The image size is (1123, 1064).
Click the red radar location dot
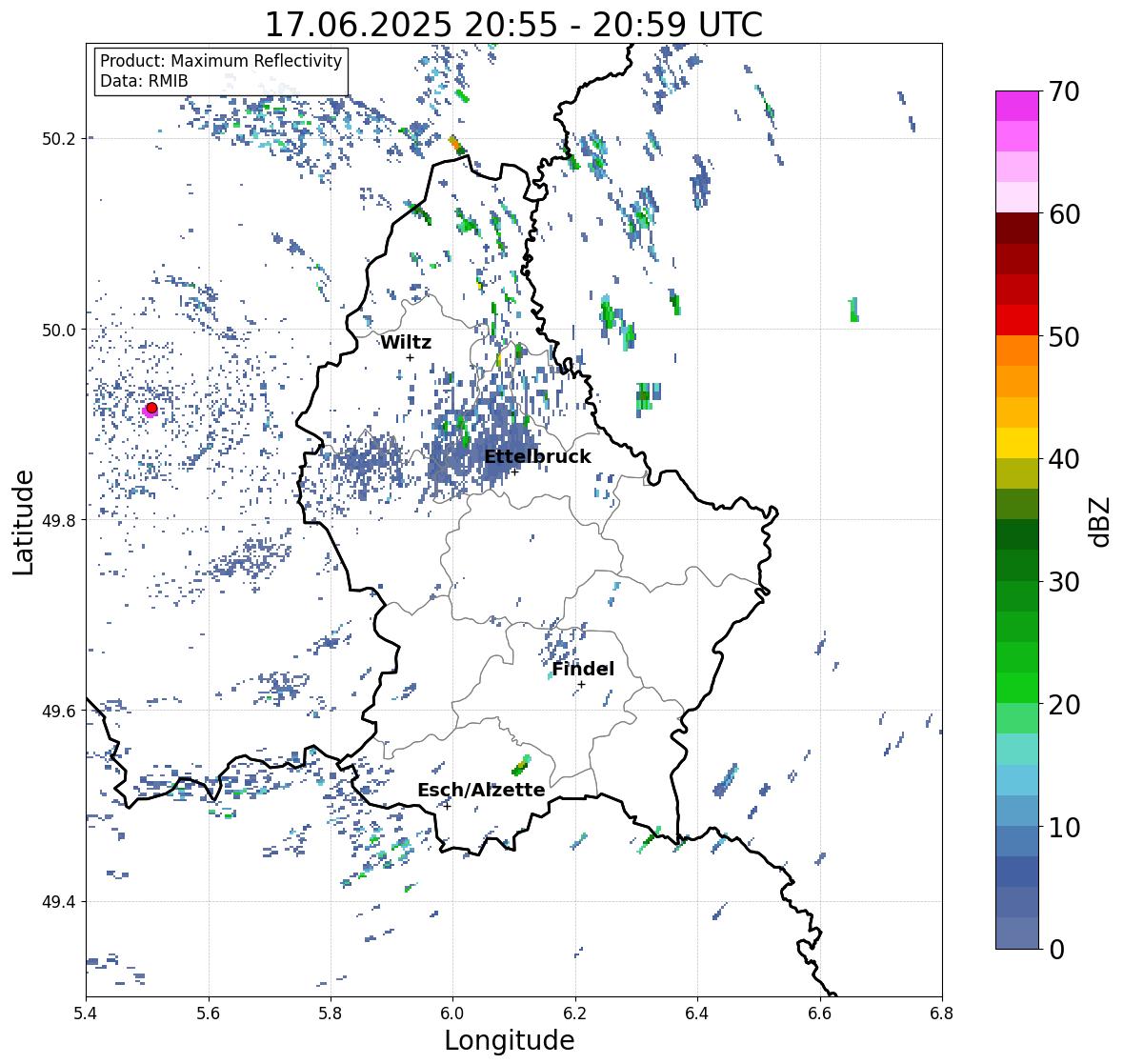coord(151,408)
